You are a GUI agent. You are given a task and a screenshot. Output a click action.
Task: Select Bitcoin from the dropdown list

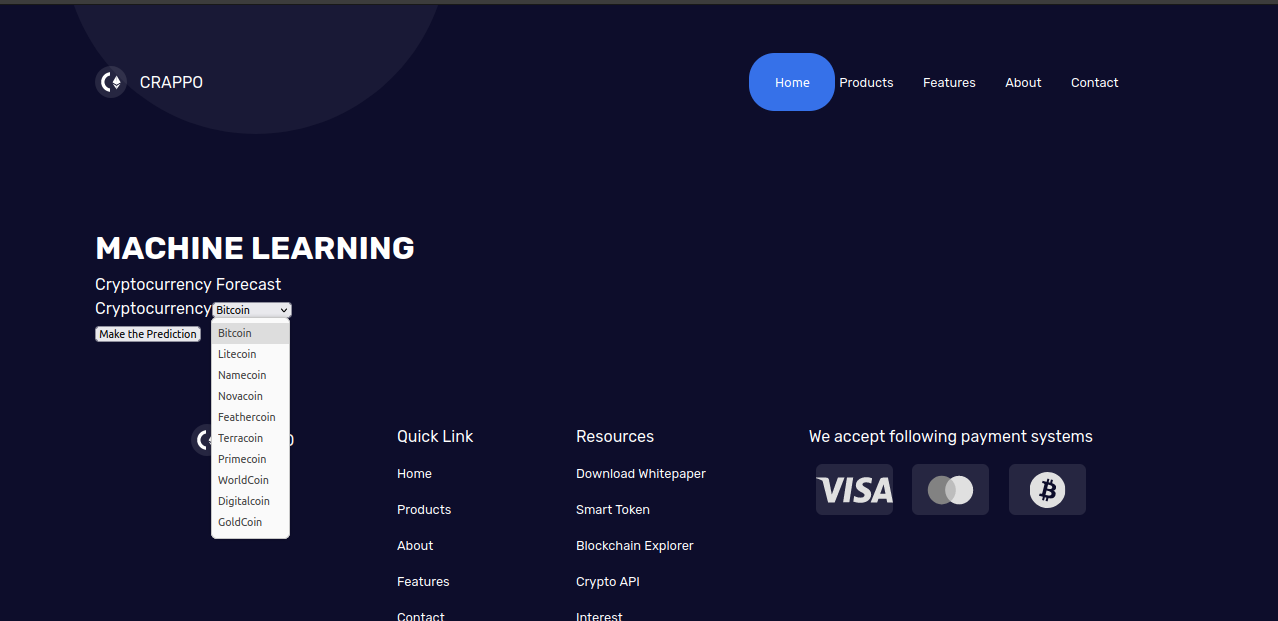[250, 333]
